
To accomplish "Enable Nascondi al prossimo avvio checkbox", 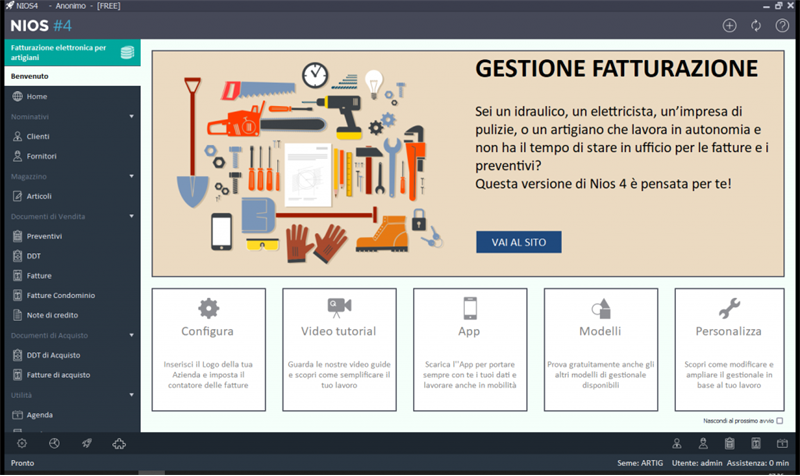I will click(780, 421).
